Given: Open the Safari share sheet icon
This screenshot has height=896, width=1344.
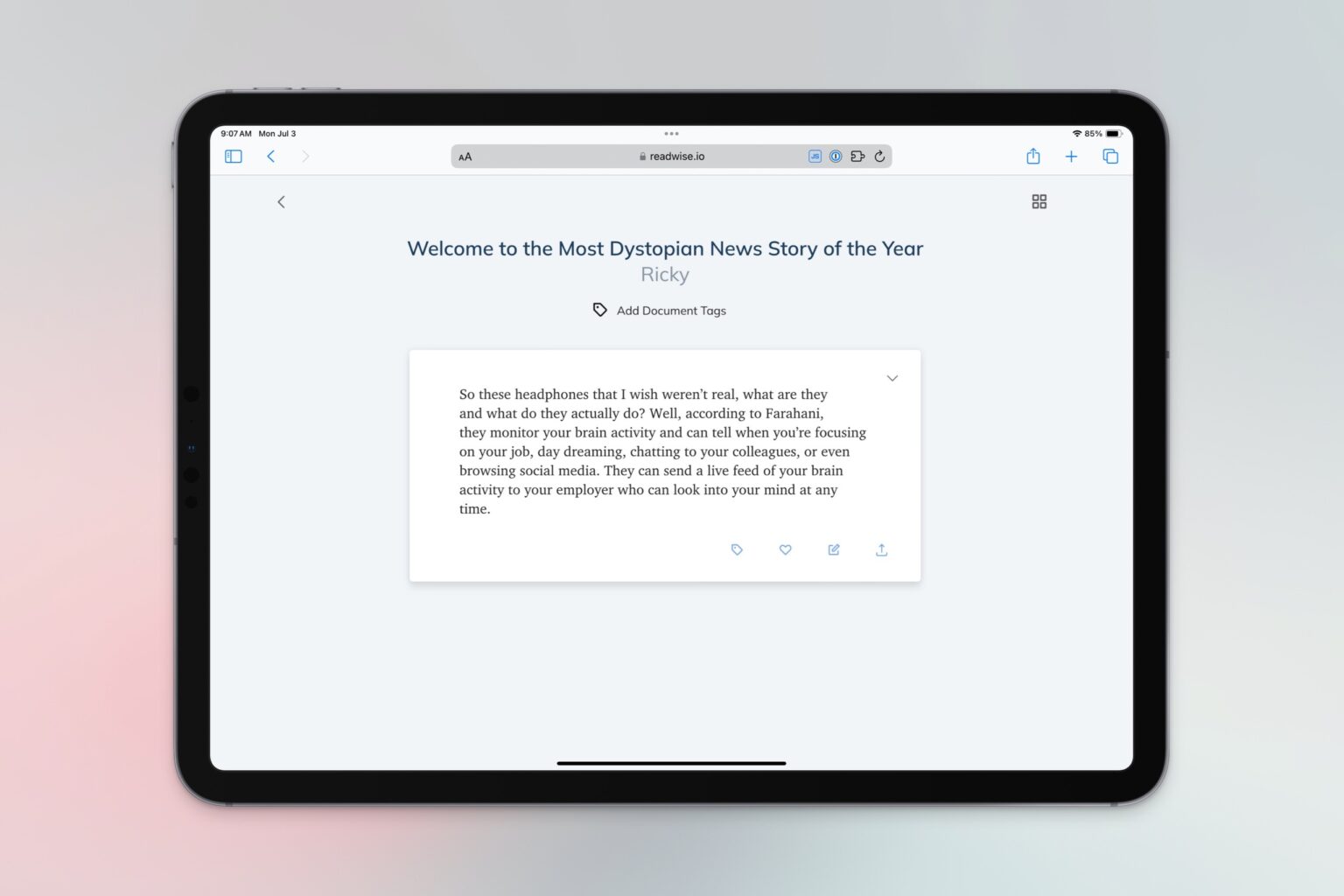Looking at the screenshot, I should (x=1032, y=156).
